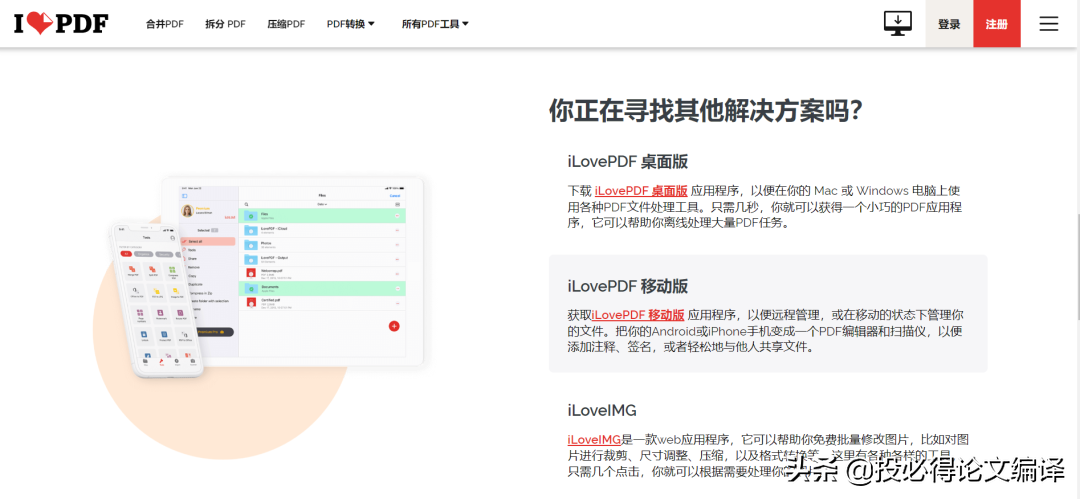Open the 压缩PDF tool
Image resolution: width=1080 pixels, height=499 pixels.
286,24
